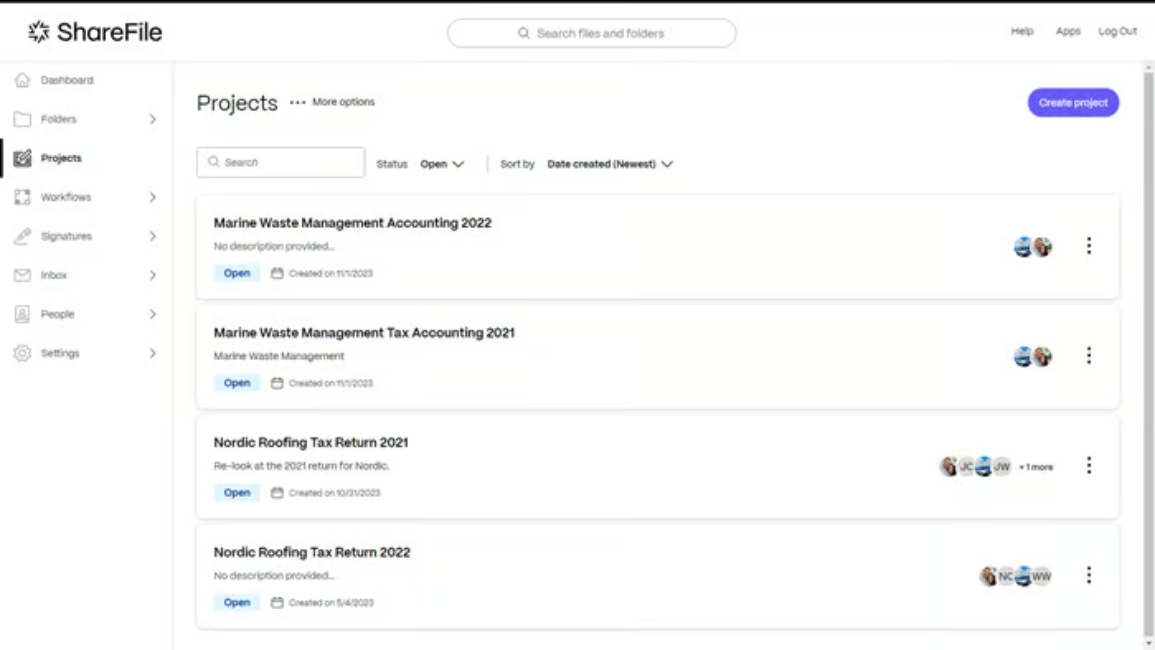Open kebab menu for Nordic Roofing Tax Return 2022

click(1089, 576)
